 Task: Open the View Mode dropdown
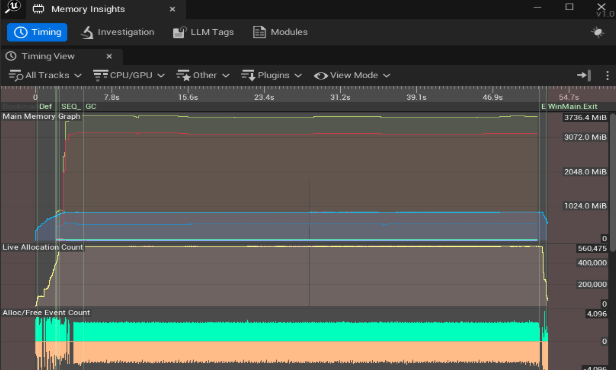[x=352, y=75]
